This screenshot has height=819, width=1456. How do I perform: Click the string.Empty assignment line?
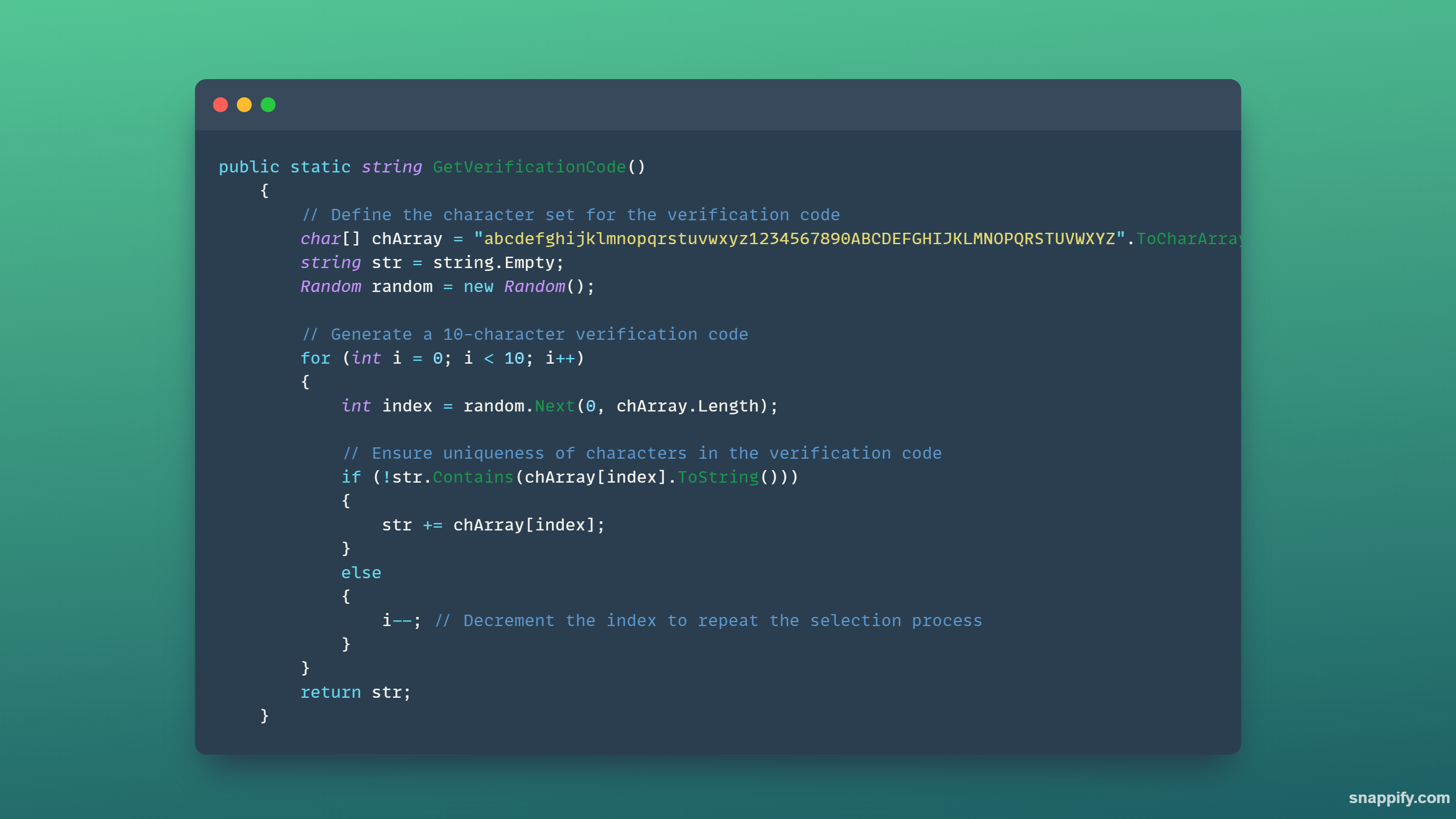[430, 262]
